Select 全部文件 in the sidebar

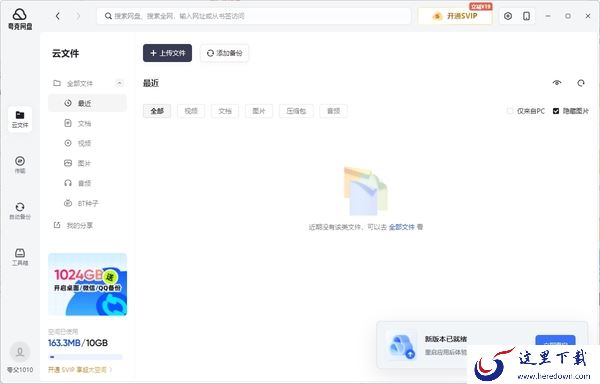click(x=80, y=83)
